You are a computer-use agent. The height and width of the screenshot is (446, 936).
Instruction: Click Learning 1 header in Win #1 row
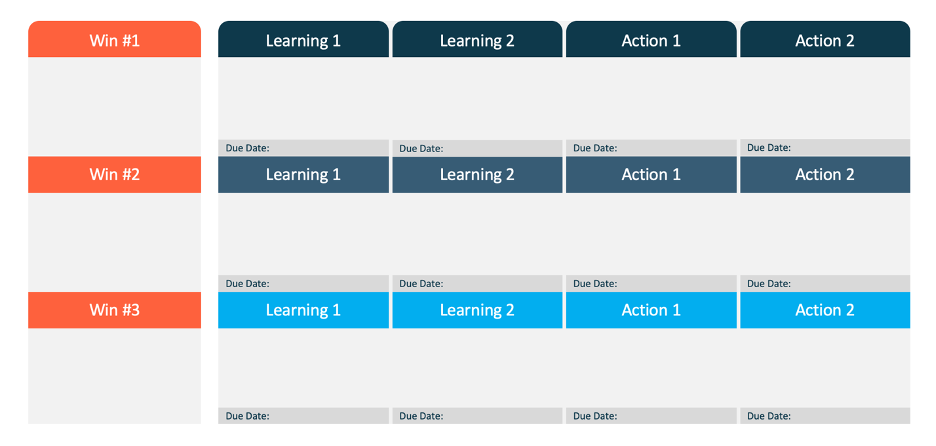[303, 39]
